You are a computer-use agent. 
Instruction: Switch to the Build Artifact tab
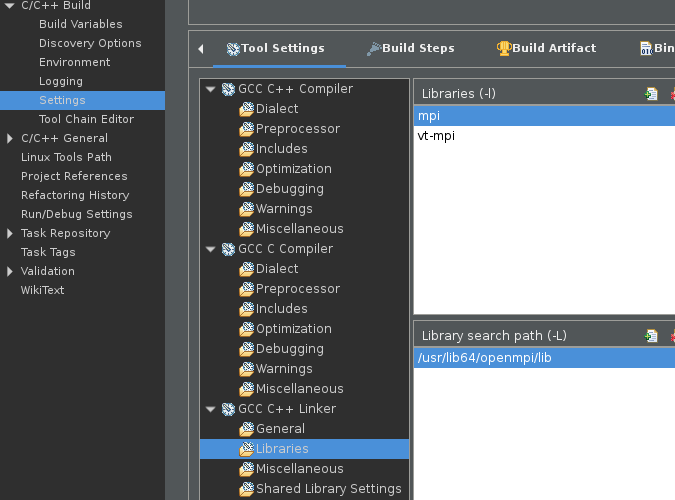[x=553, y=48]
